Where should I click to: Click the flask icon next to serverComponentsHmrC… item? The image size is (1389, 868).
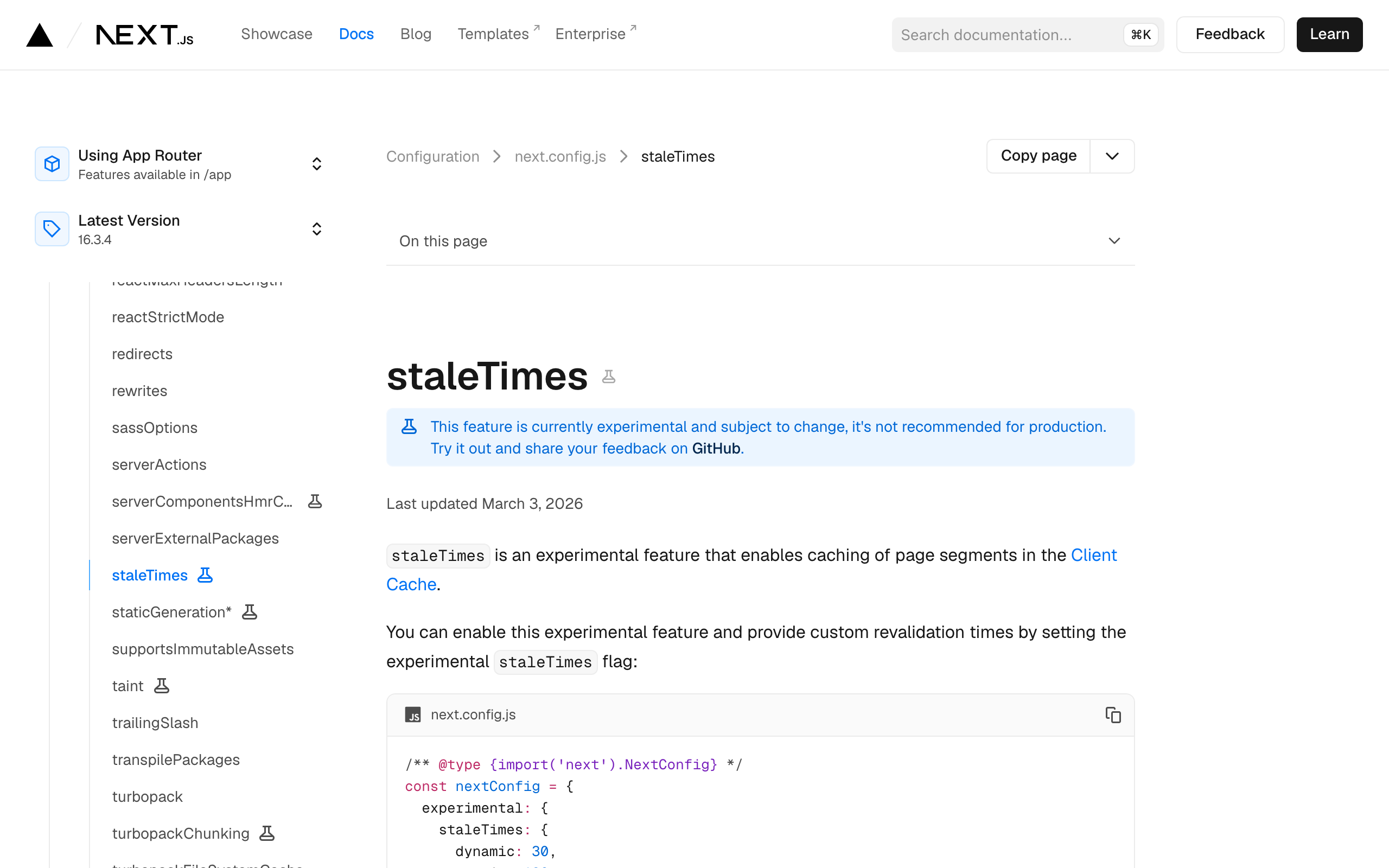pos(315,501)
